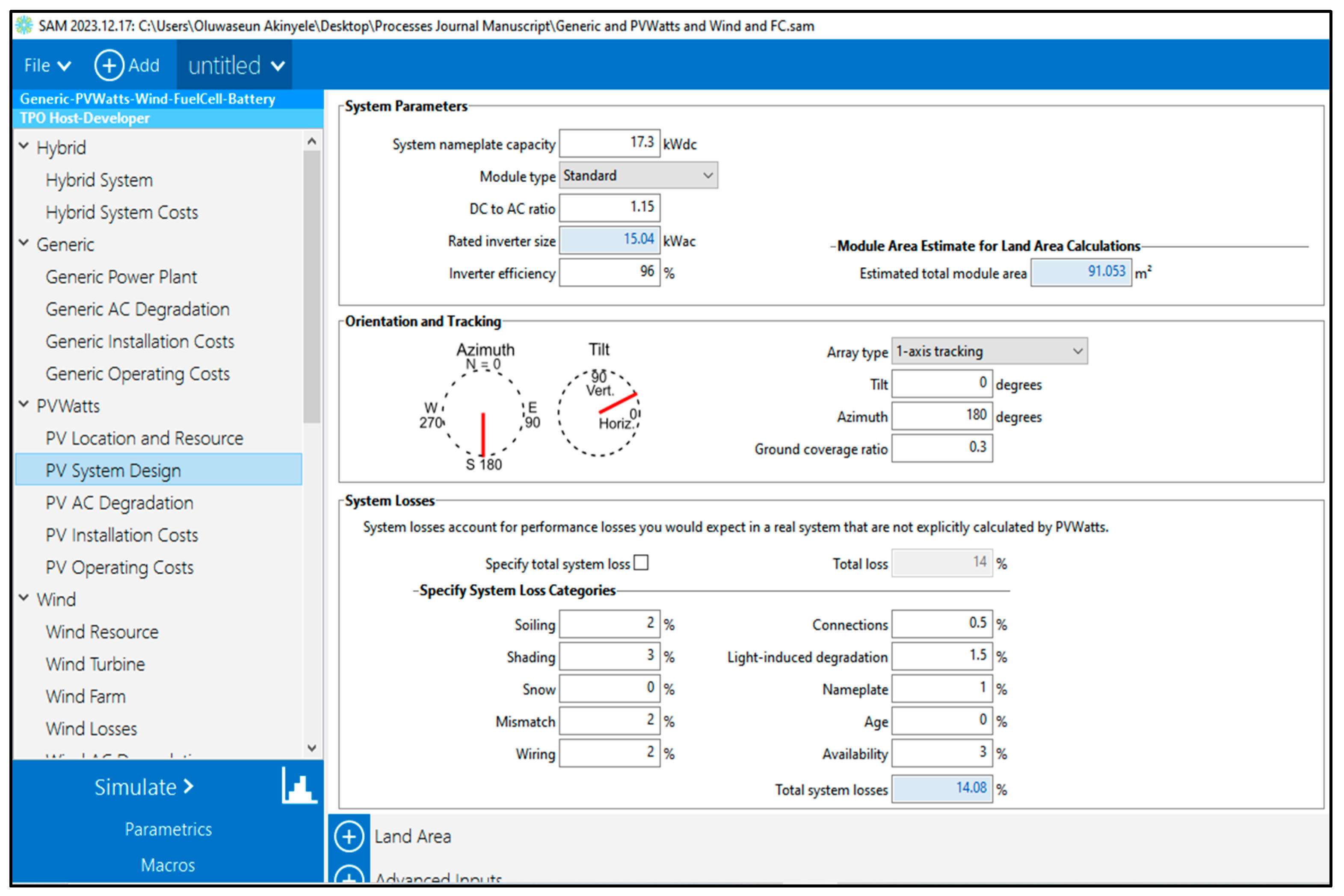The width and height of the screenshot is (1344, 896).
Task: Expand the Advanced Inputs plus icon
Action: click(349, 877)
